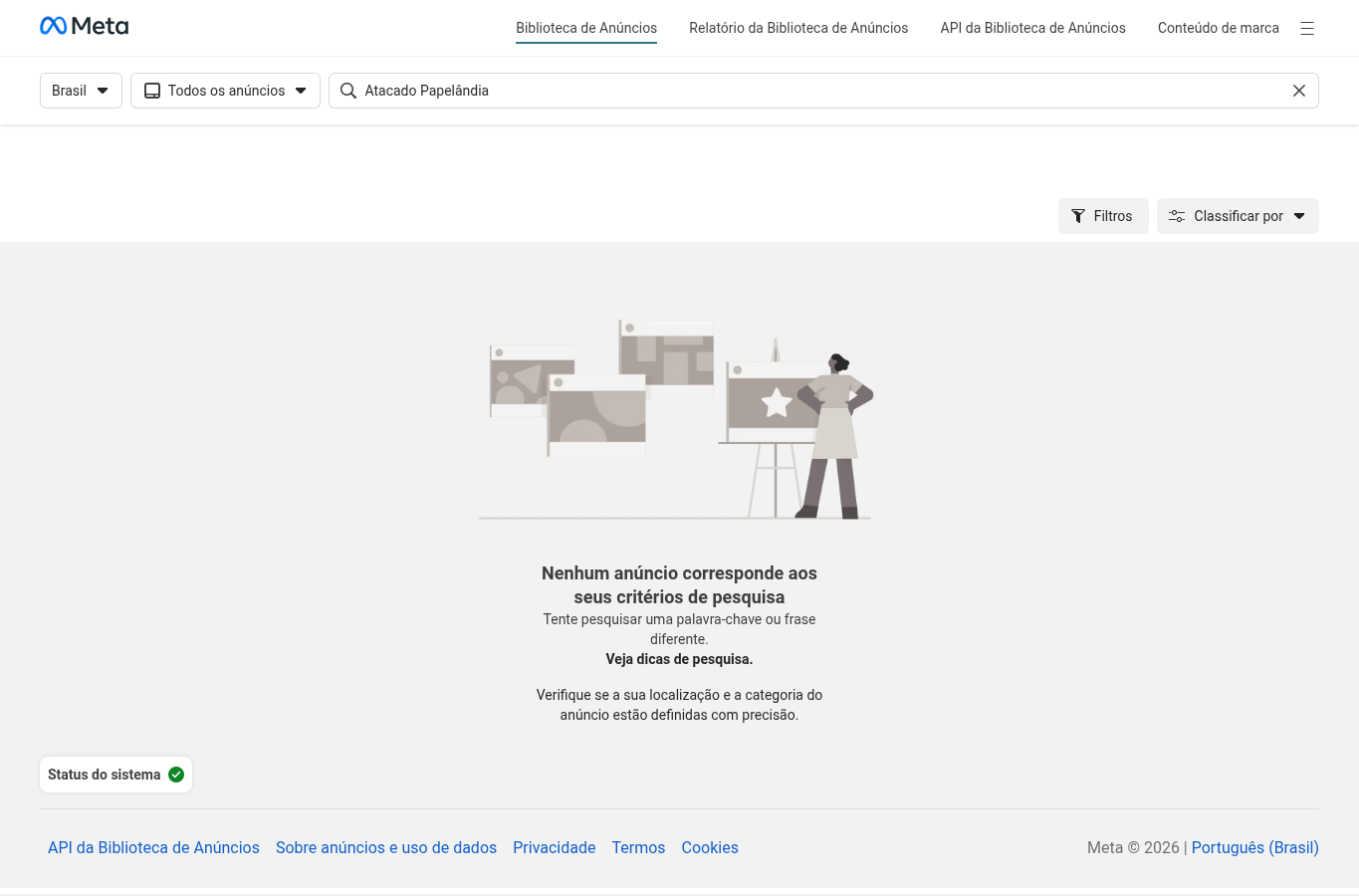Select the Biblioteca de Anúncios tab
The height and width of the screenshot is (896, 1359).
pos(586,28)
